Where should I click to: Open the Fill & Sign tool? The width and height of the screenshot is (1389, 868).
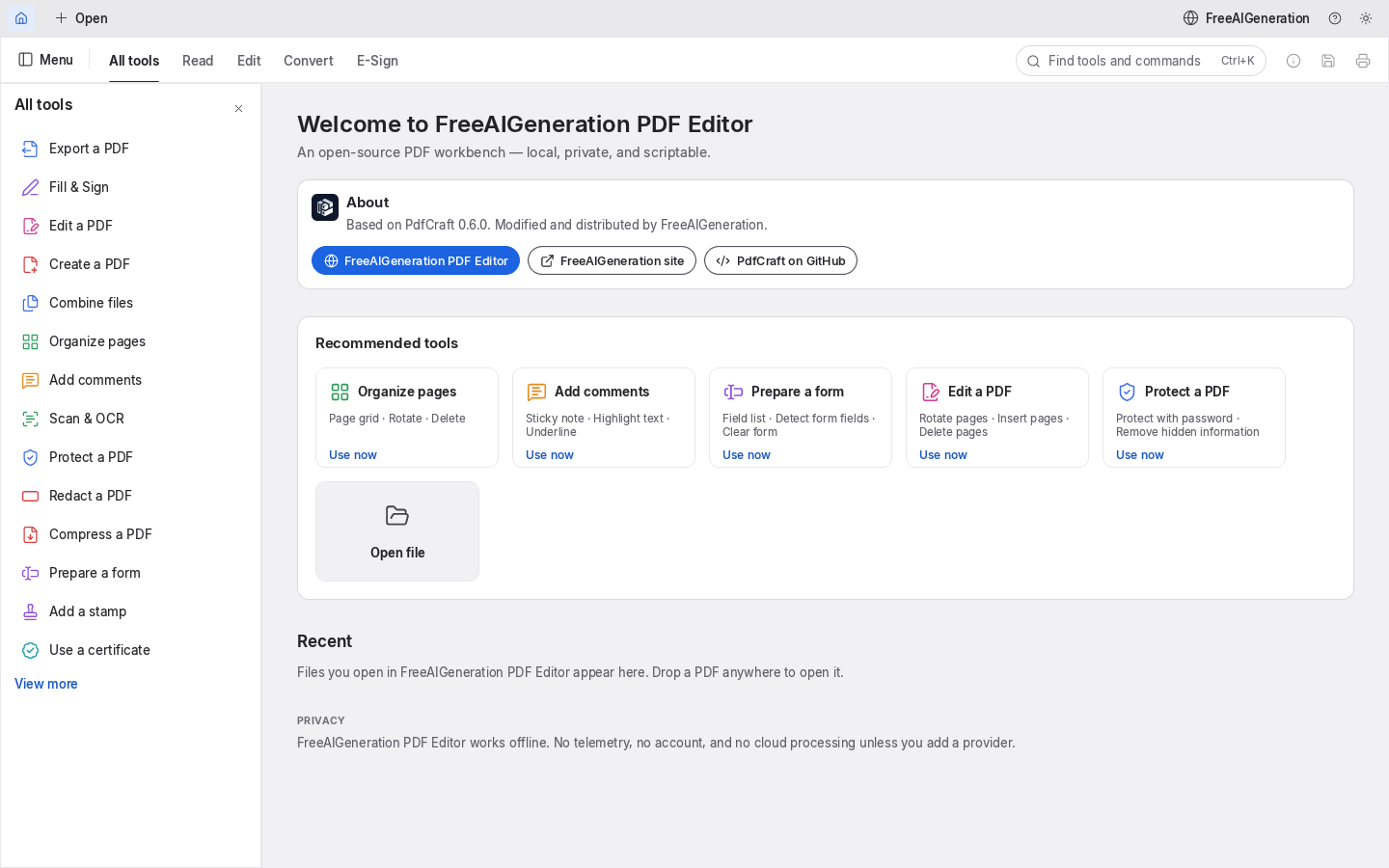130,187
